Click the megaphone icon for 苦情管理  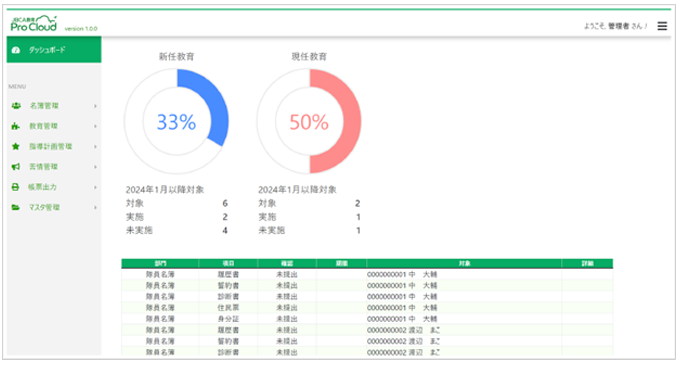point(16,167)
